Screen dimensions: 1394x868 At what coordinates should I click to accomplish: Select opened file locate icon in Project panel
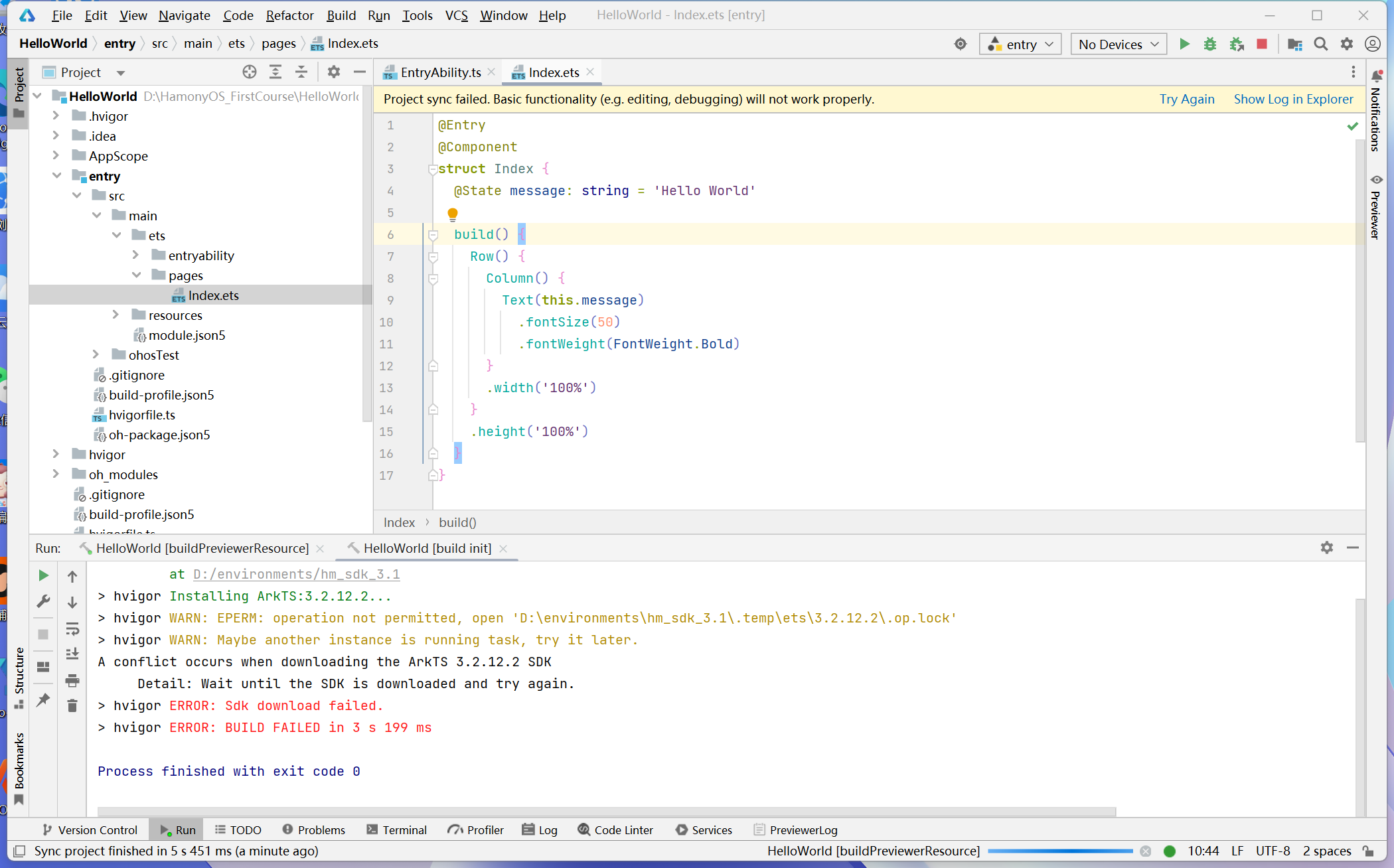(250, 72)
